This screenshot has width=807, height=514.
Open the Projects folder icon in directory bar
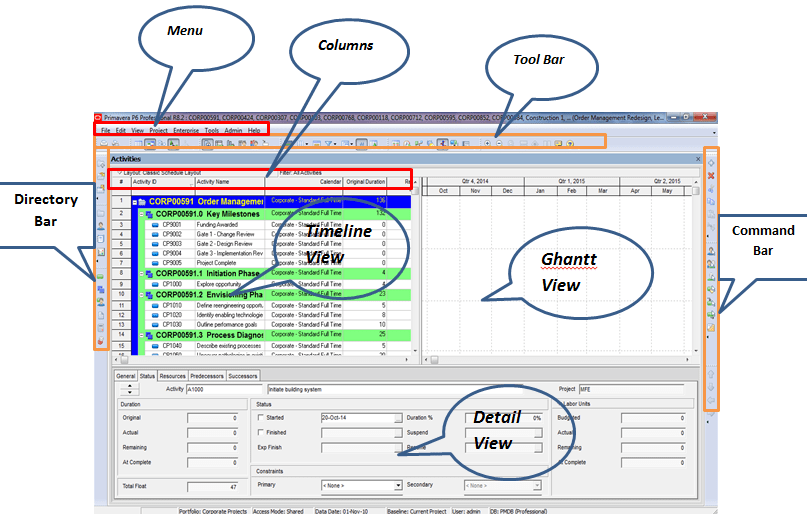101,213
